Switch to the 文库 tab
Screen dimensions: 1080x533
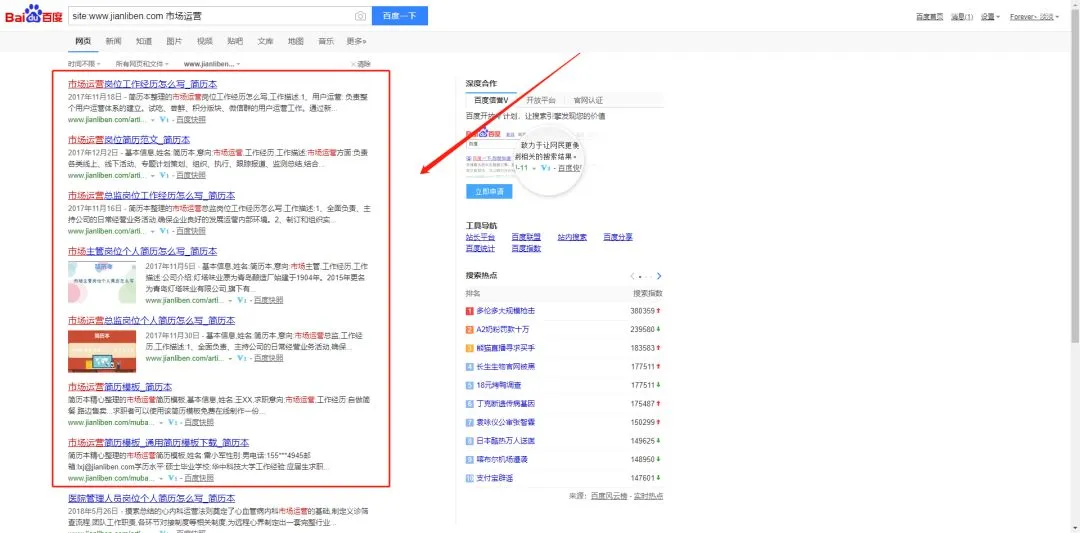tap(265, 41)
